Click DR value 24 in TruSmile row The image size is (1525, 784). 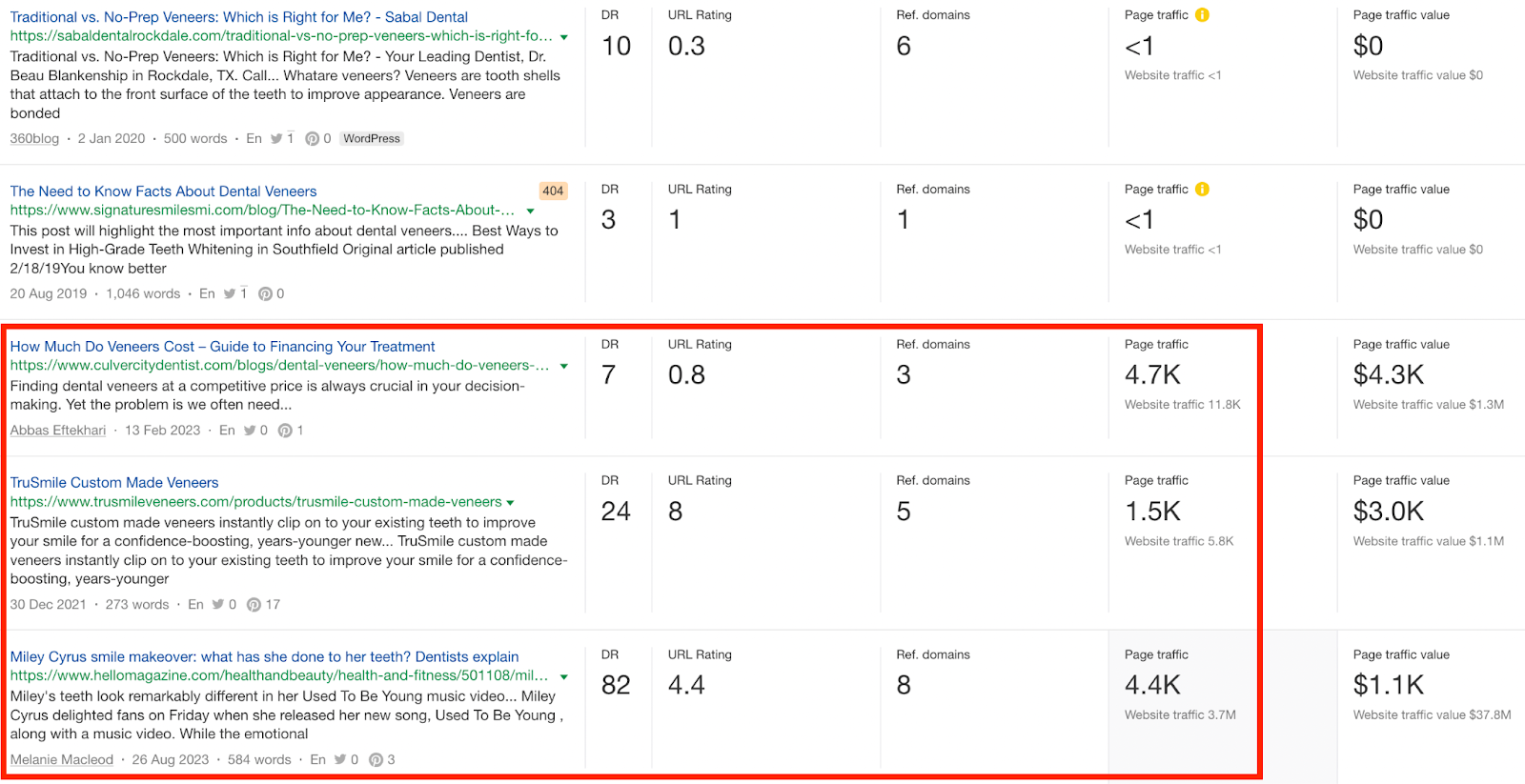(x=616, y=512)
